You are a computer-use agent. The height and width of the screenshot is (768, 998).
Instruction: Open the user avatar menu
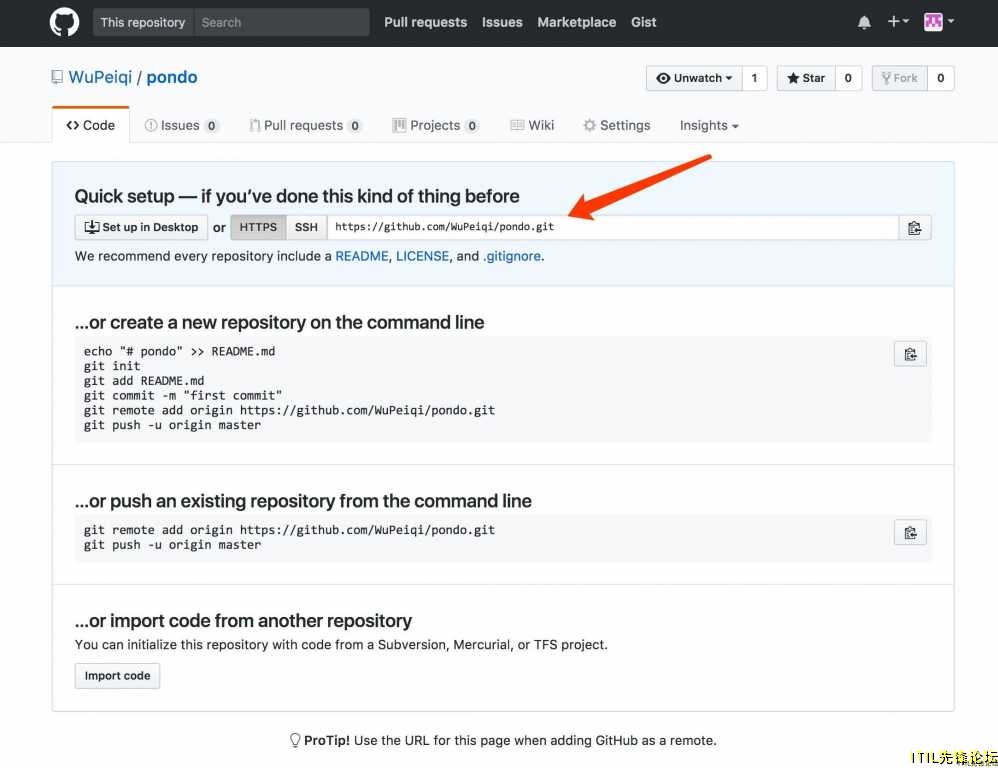coord(938,22)
